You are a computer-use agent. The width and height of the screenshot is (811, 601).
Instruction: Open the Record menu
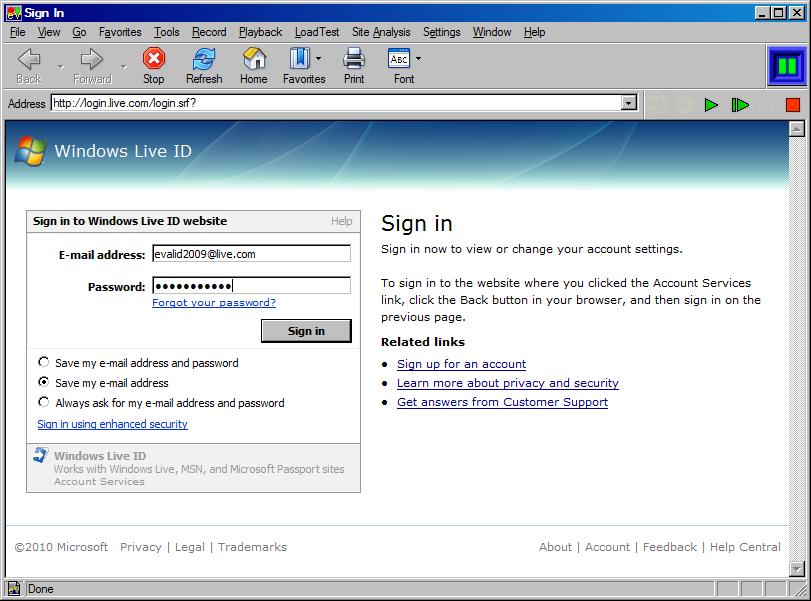[209, 32]
